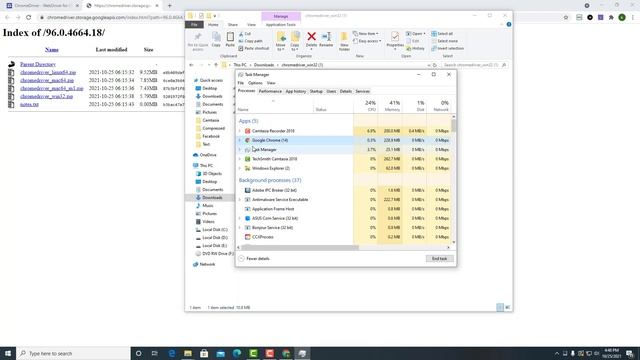The width and height of the screenshot is (640, 360).
Task: Click the Paste clipboard icon in ribbon
Action: (x=230, y=37)
